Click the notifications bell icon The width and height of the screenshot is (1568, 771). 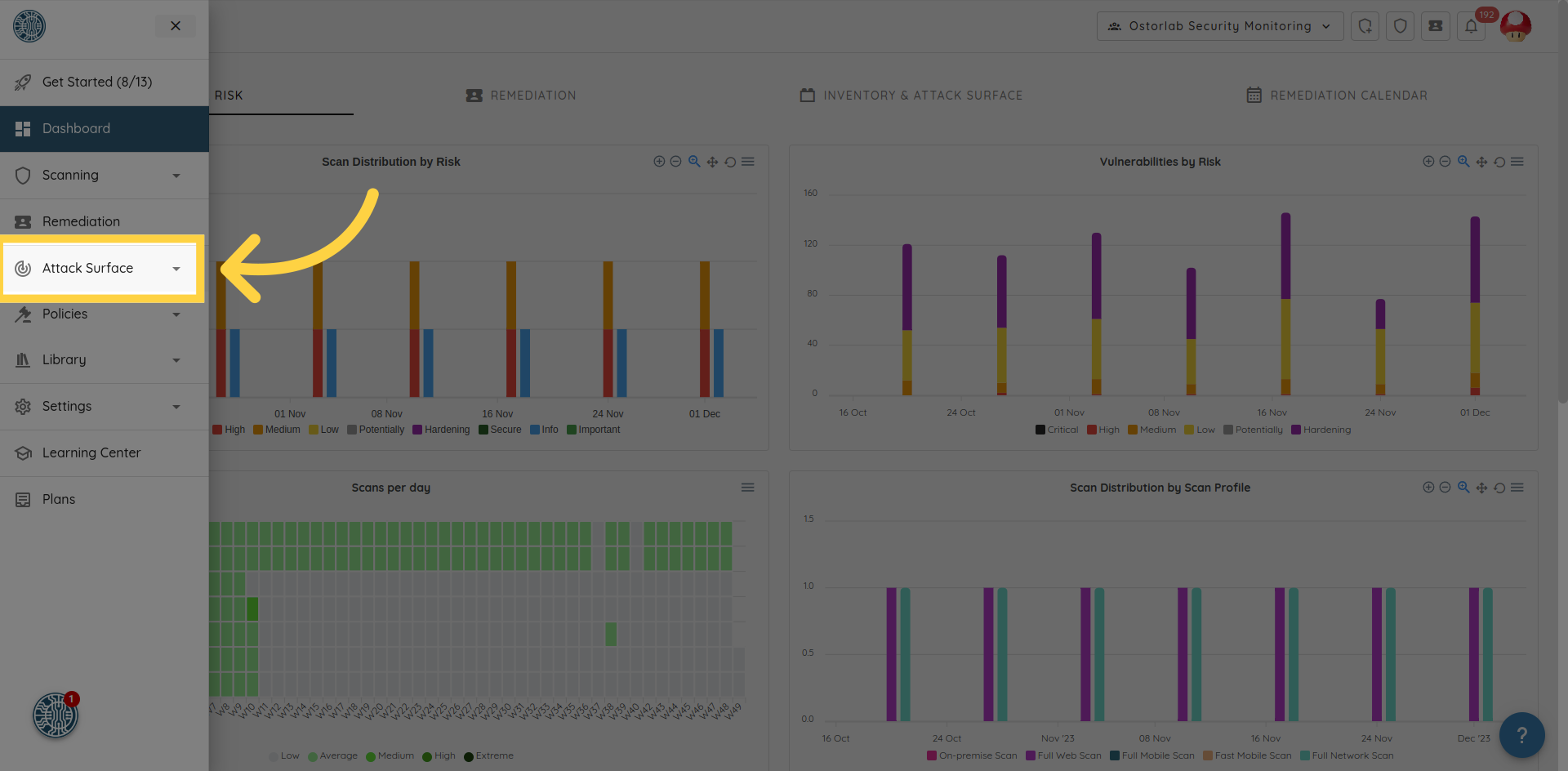pyautogui.click(x=1471, y=26)
